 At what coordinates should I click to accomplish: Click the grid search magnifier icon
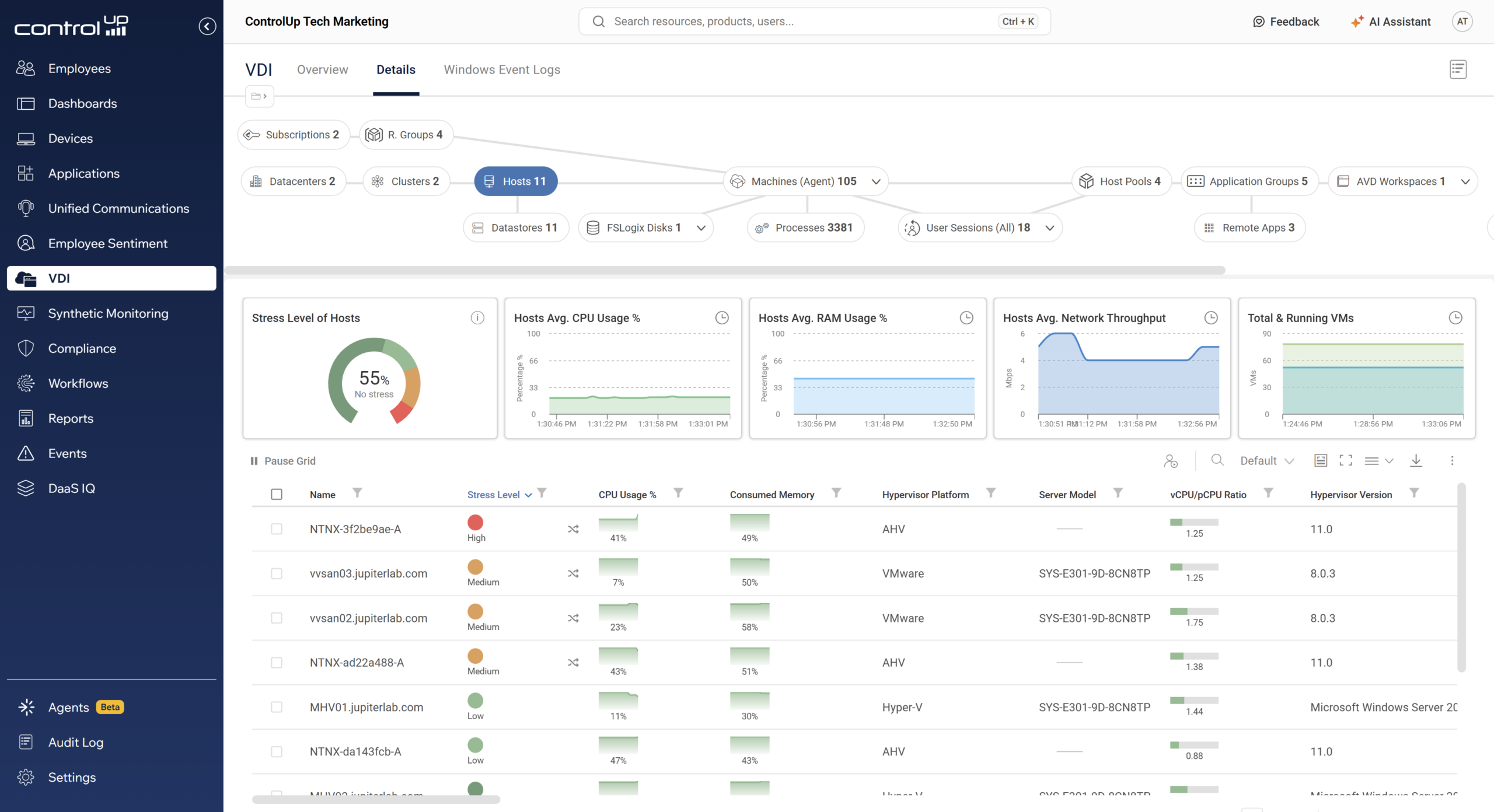[x=1217, y=460]
